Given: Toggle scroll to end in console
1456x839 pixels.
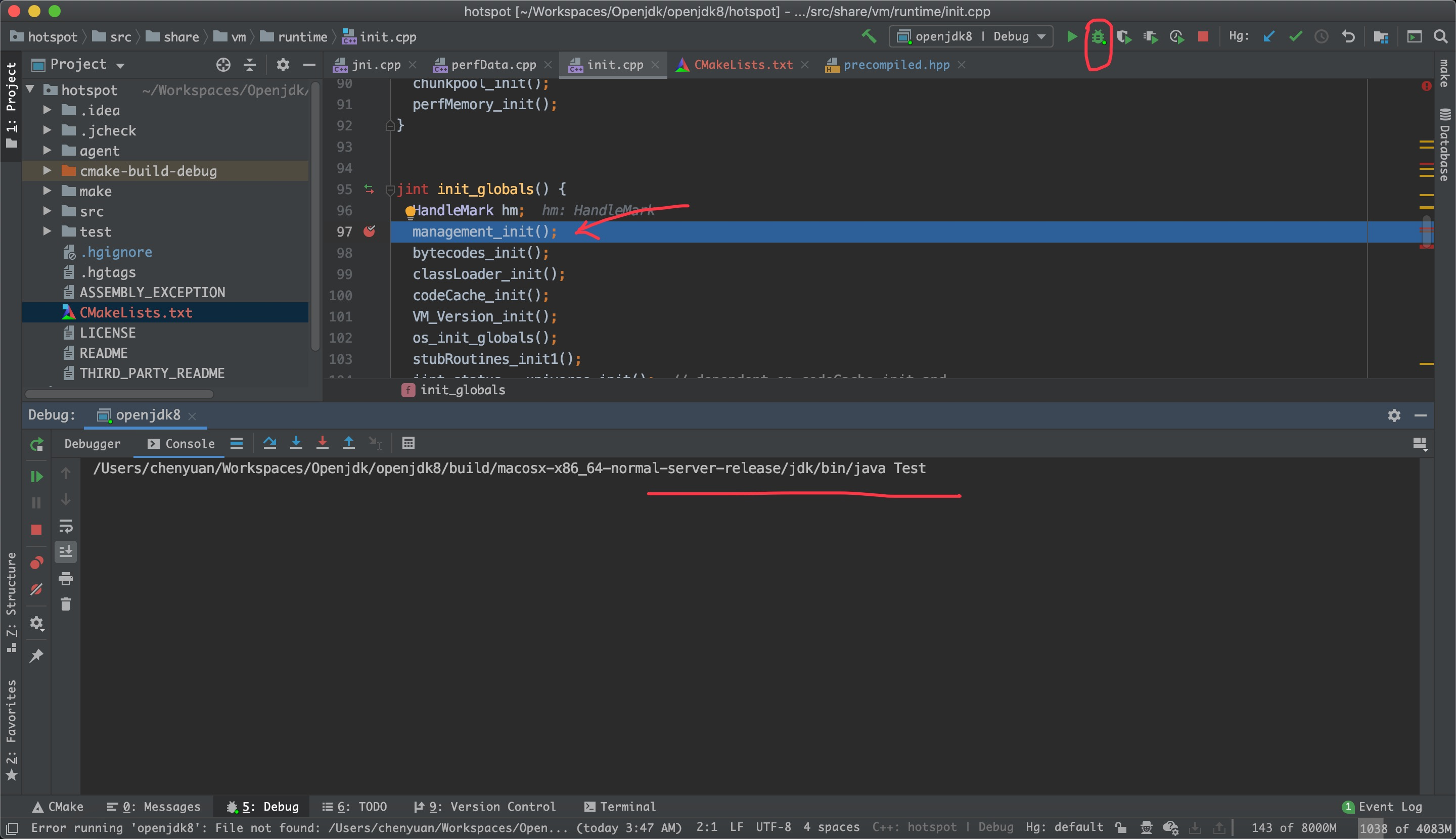Looking at the screenshot, I should (66, 552).
